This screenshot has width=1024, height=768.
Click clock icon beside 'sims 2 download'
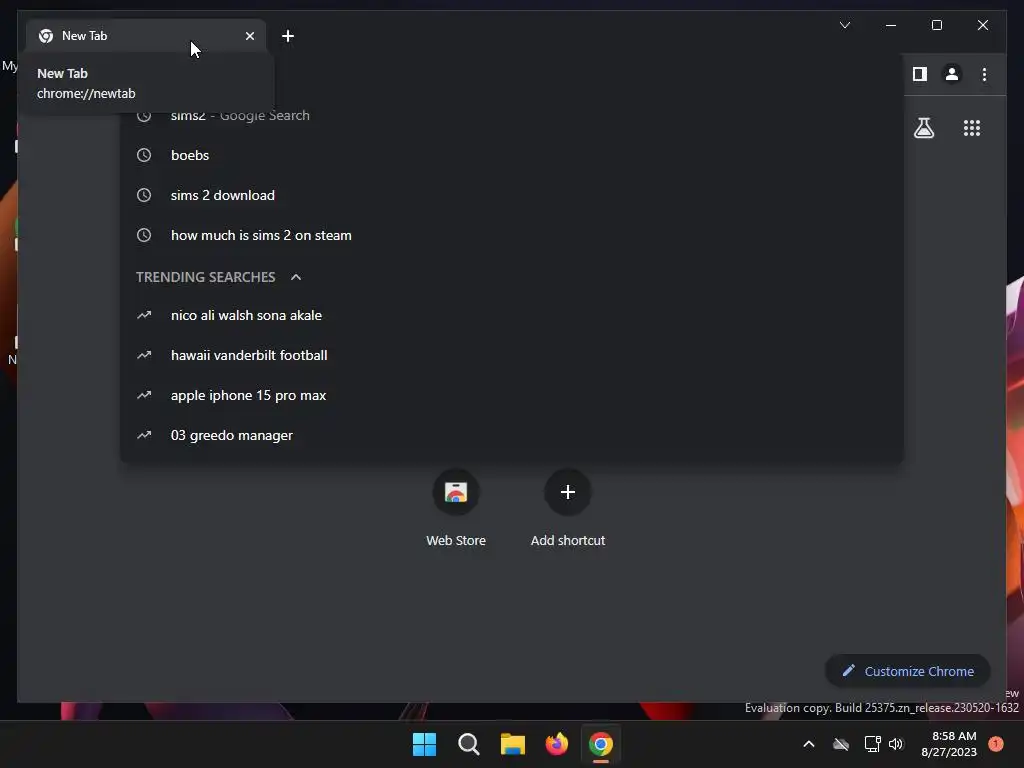click(144, 195)
